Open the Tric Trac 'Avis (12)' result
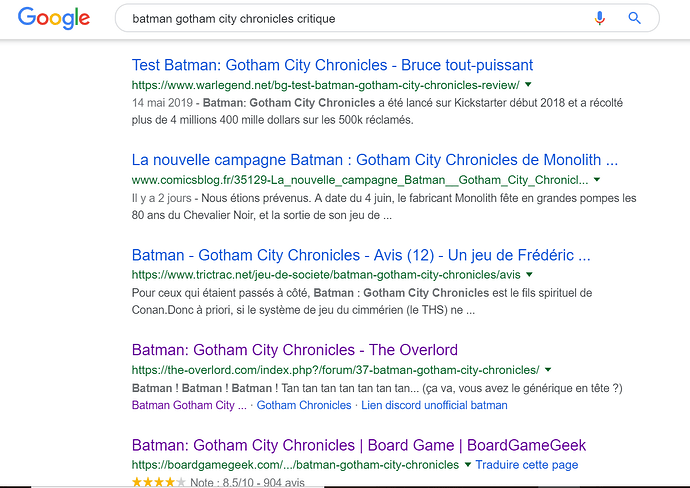The width and height of the screenshot is (690, 488). 361,254
